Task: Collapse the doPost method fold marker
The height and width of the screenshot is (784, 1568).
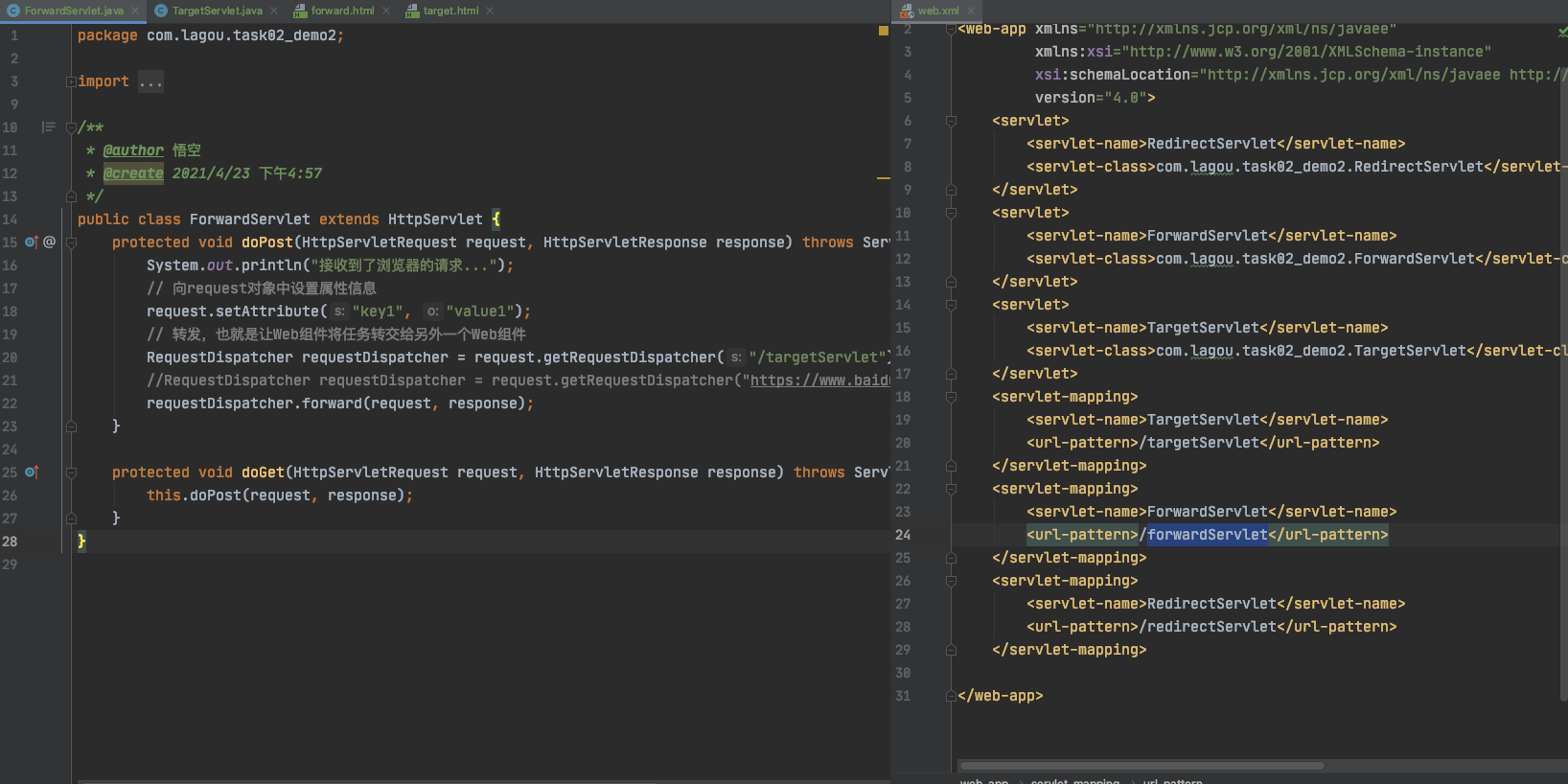Action: (71, 242)
